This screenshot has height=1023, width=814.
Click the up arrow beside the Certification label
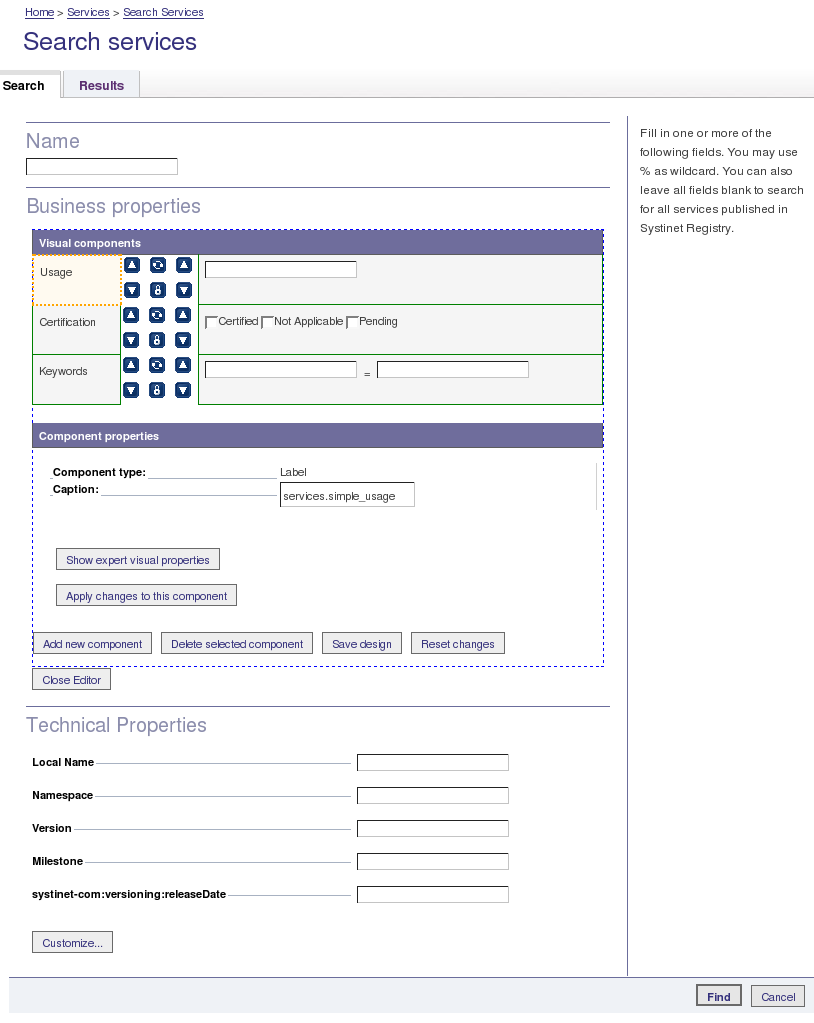[x=131, y=315]
